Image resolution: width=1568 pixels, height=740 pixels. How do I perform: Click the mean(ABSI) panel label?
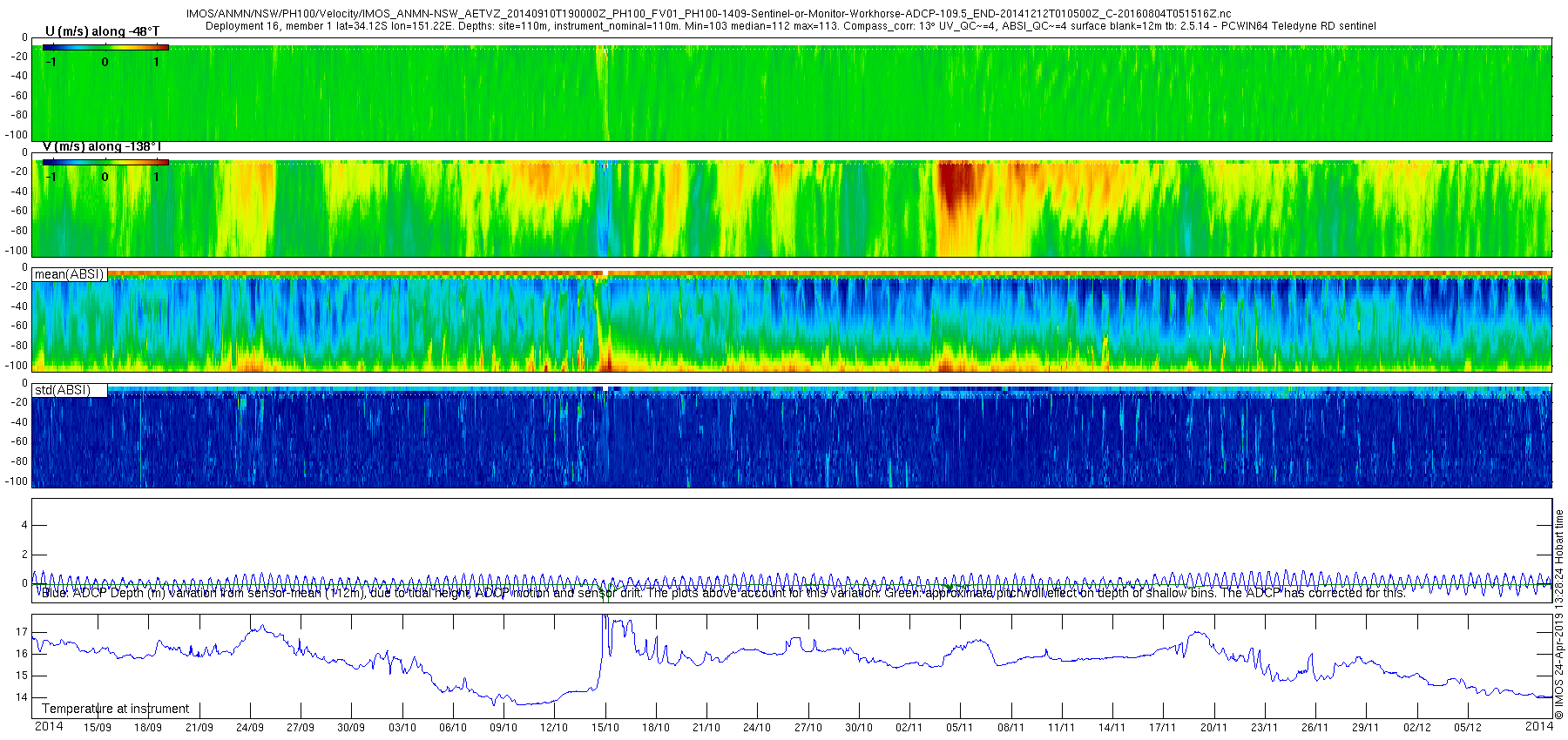click(70, 274)
